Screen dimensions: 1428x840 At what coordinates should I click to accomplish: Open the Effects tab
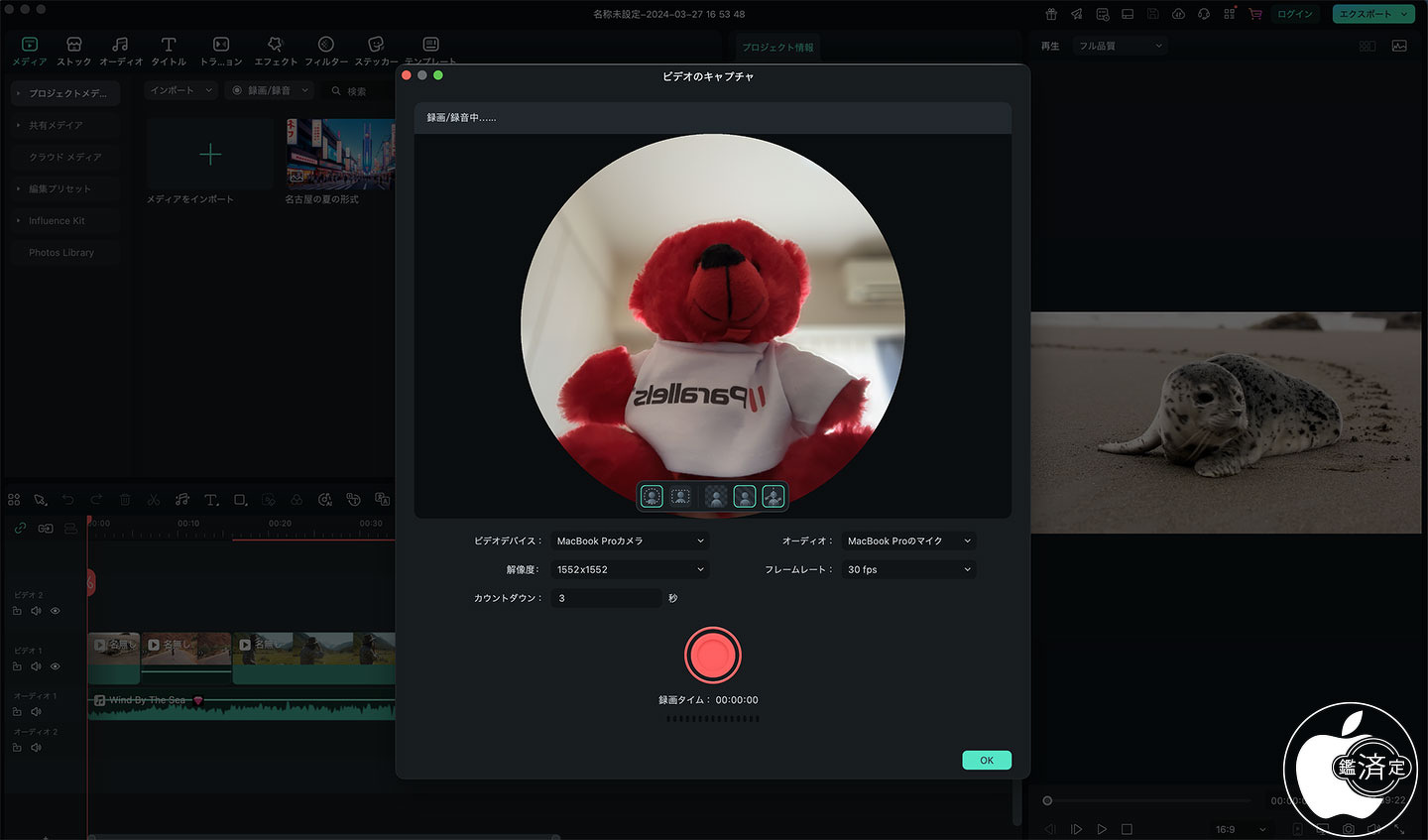(x=275, y=52)
